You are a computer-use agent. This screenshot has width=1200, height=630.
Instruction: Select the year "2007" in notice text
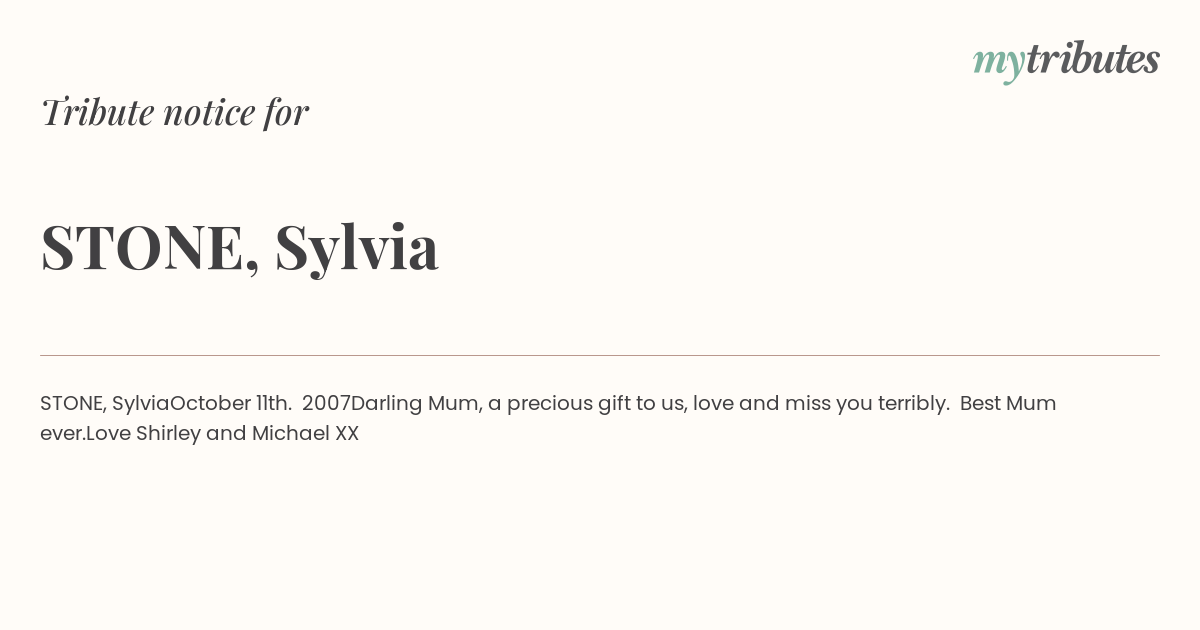326,404
